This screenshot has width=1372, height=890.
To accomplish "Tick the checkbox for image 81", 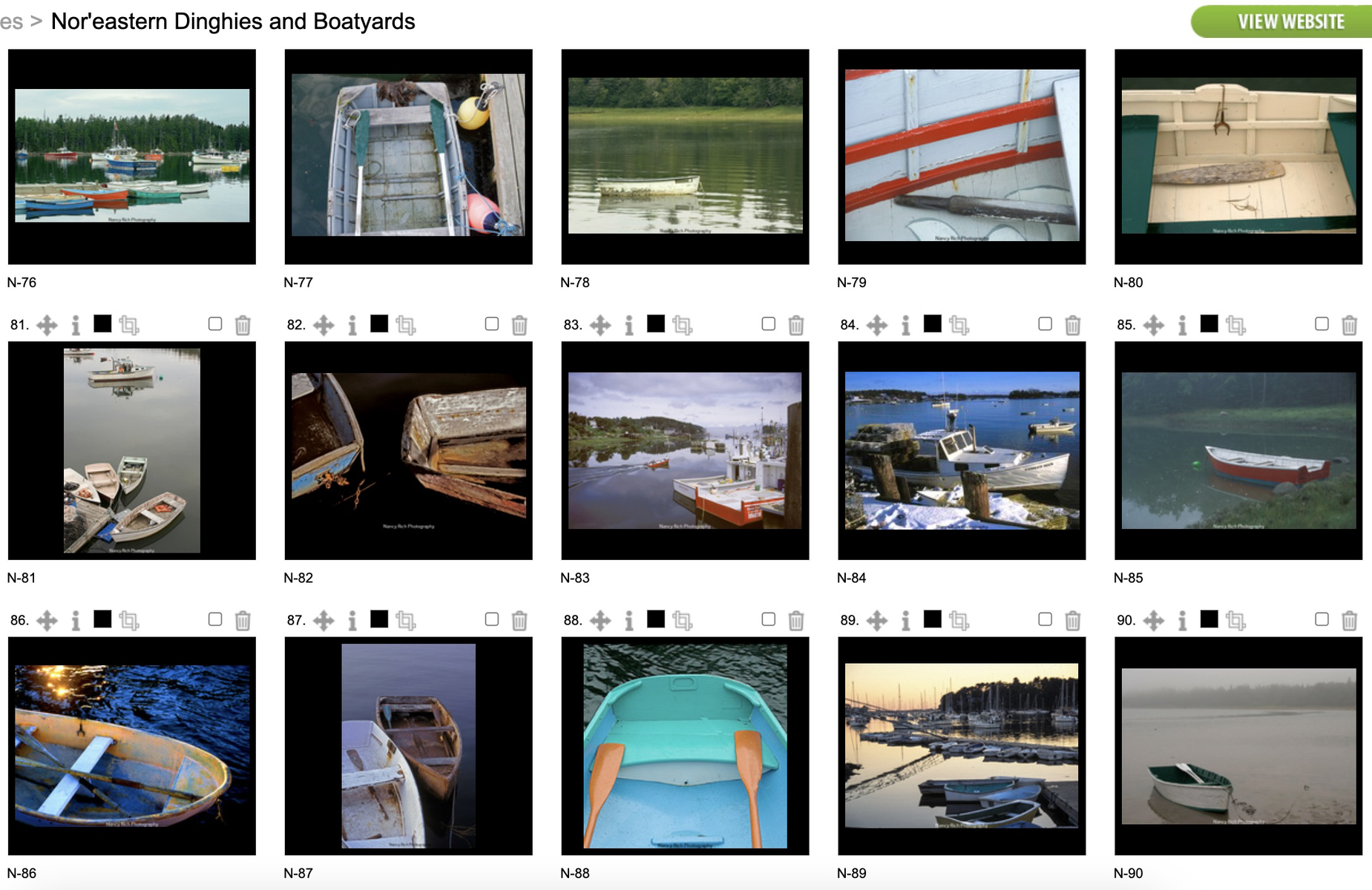I will click(x=215, y=323).
